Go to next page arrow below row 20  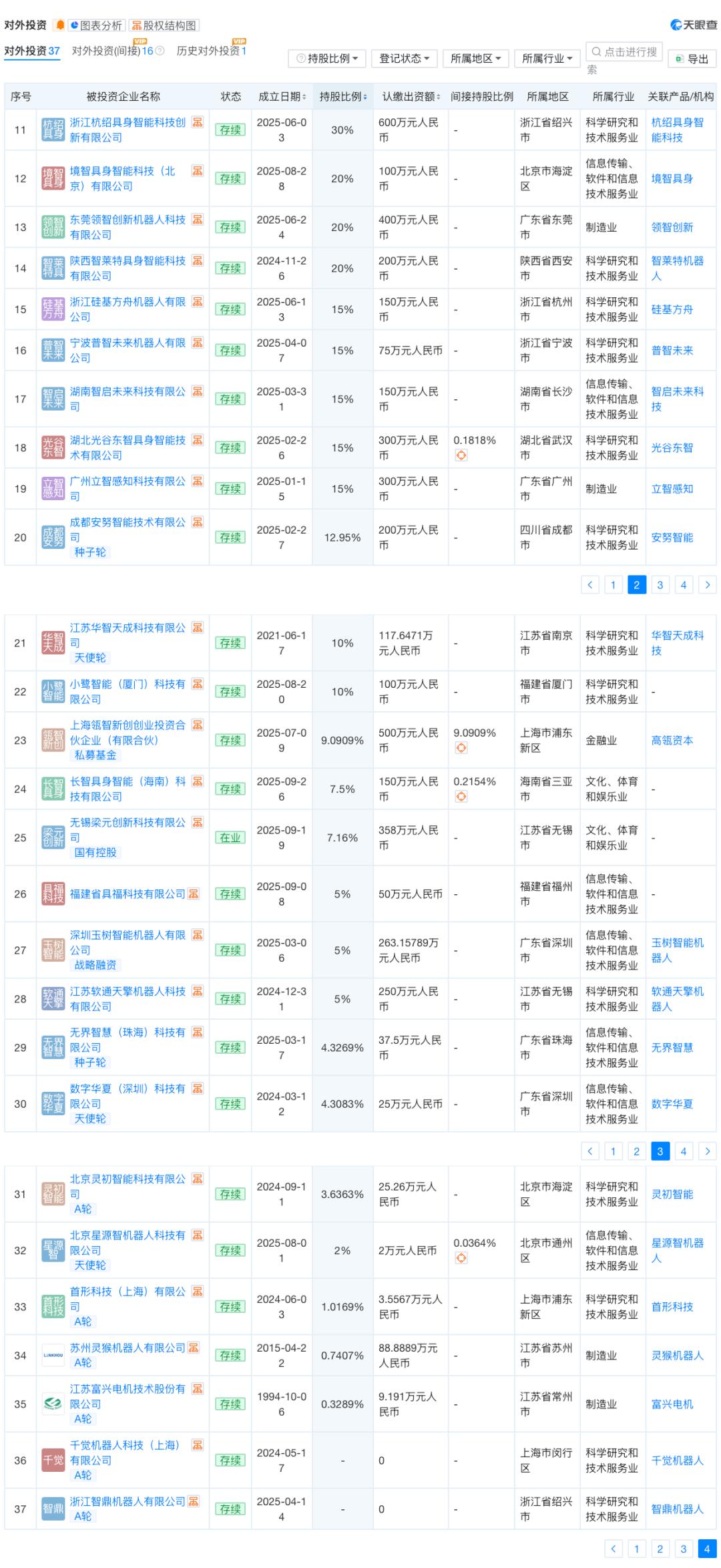click(707, 585)
